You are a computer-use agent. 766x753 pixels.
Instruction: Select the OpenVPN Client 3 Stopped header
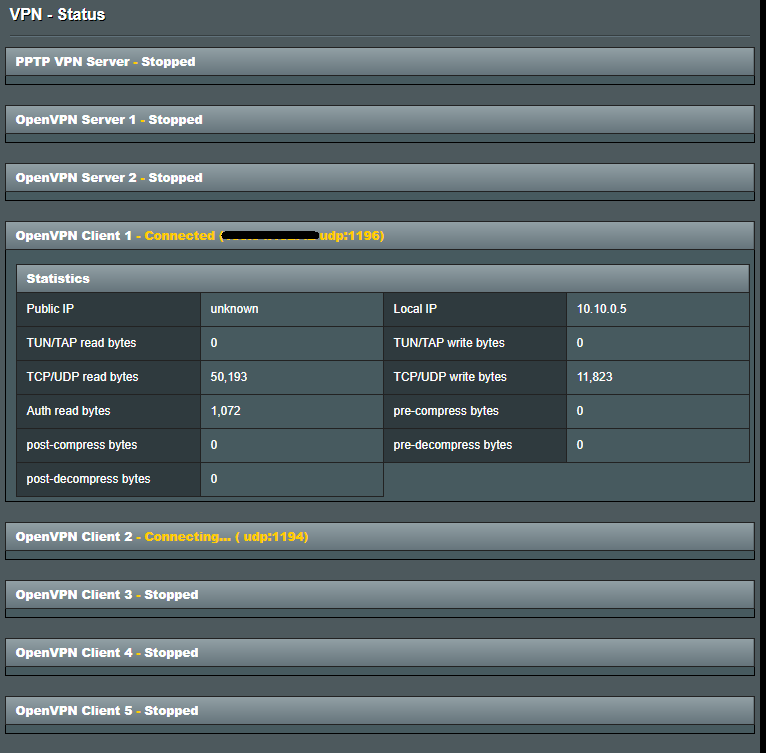(x=380, y=595)
